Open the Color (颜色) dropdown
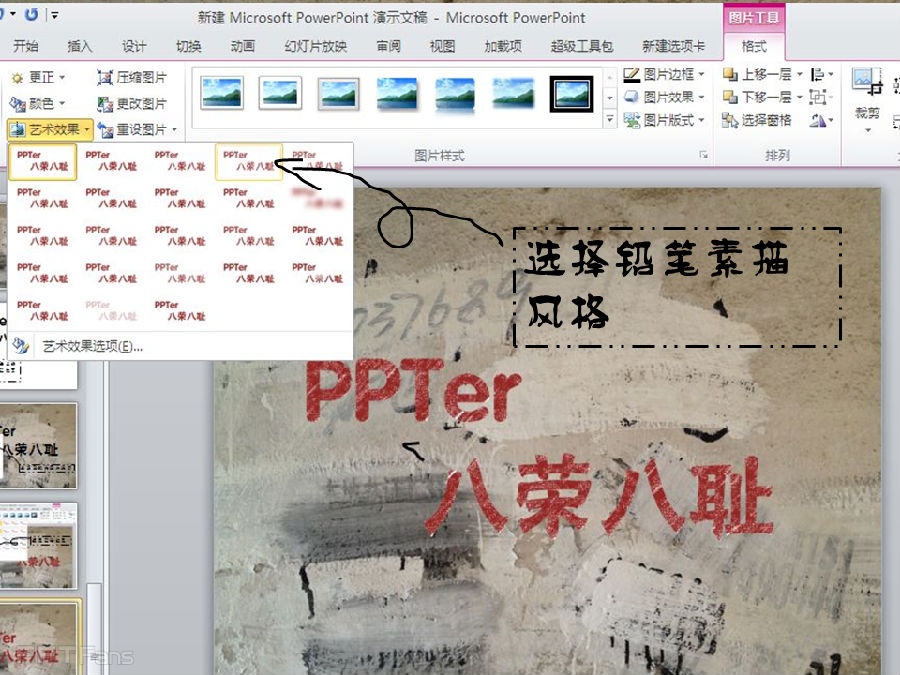The image size is (900, 675). coord(40,103)
